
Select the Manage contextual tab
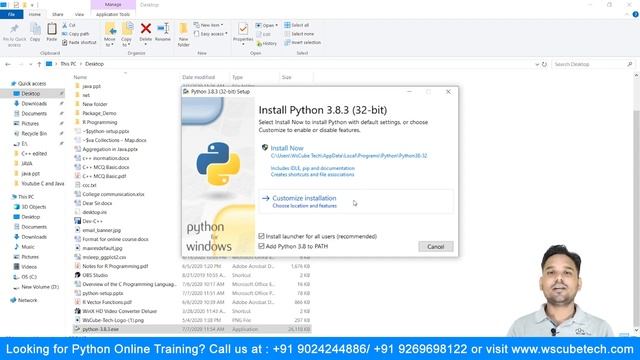[113, 4]
